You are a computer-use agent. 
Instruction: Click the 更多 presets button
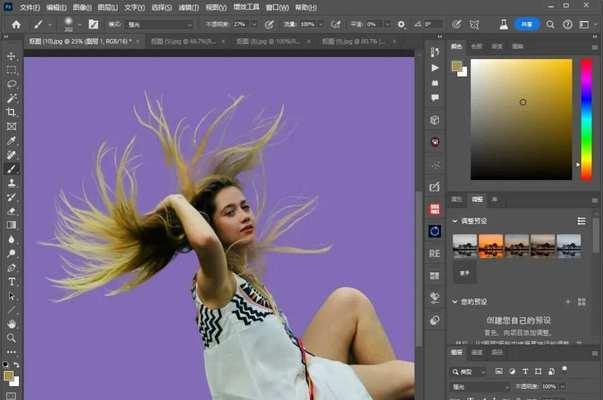465,273
